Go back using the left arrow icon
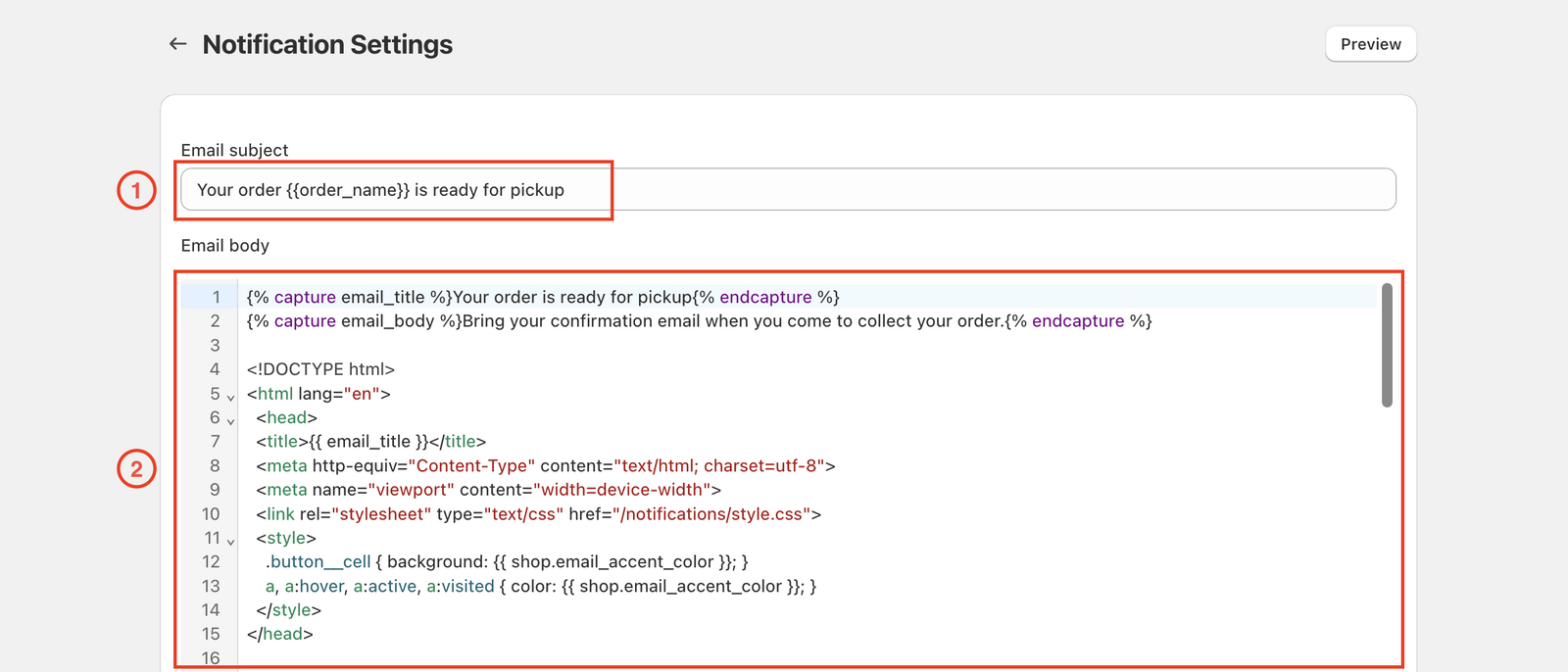Screen dimensions: 1568x672 click(x=177, y=44)
